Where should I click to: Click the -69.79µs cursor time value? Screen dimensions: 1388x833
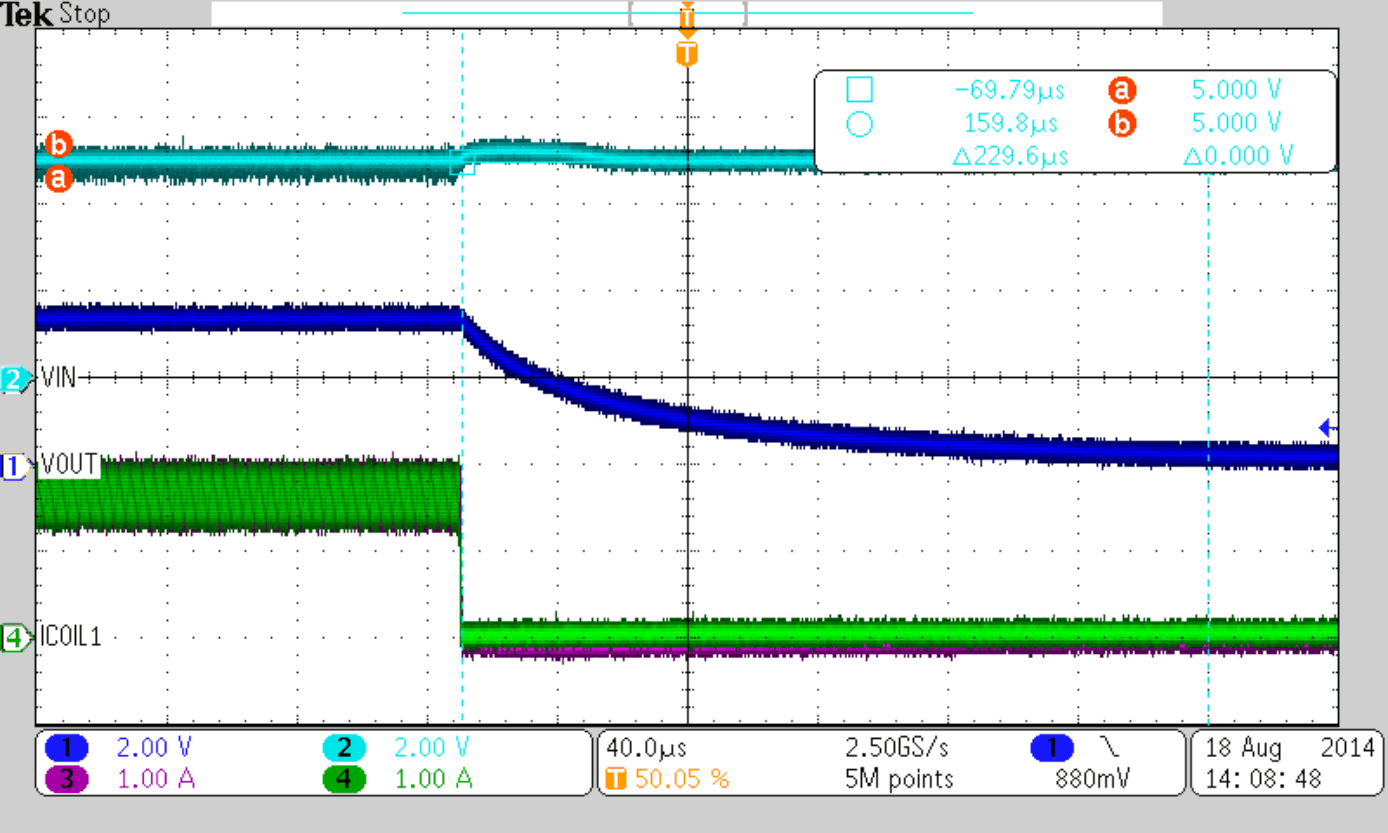[1010, 91]
